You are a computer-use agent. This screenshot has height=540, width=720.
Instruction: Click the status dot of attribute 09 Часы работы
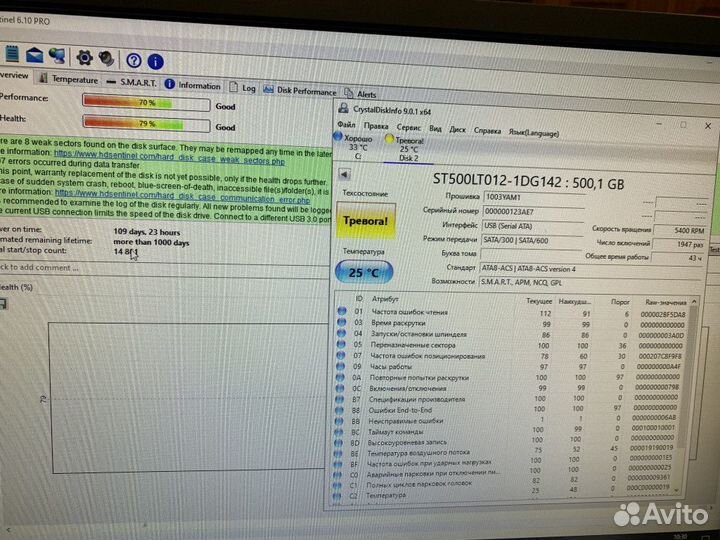(x=340, y=366)
